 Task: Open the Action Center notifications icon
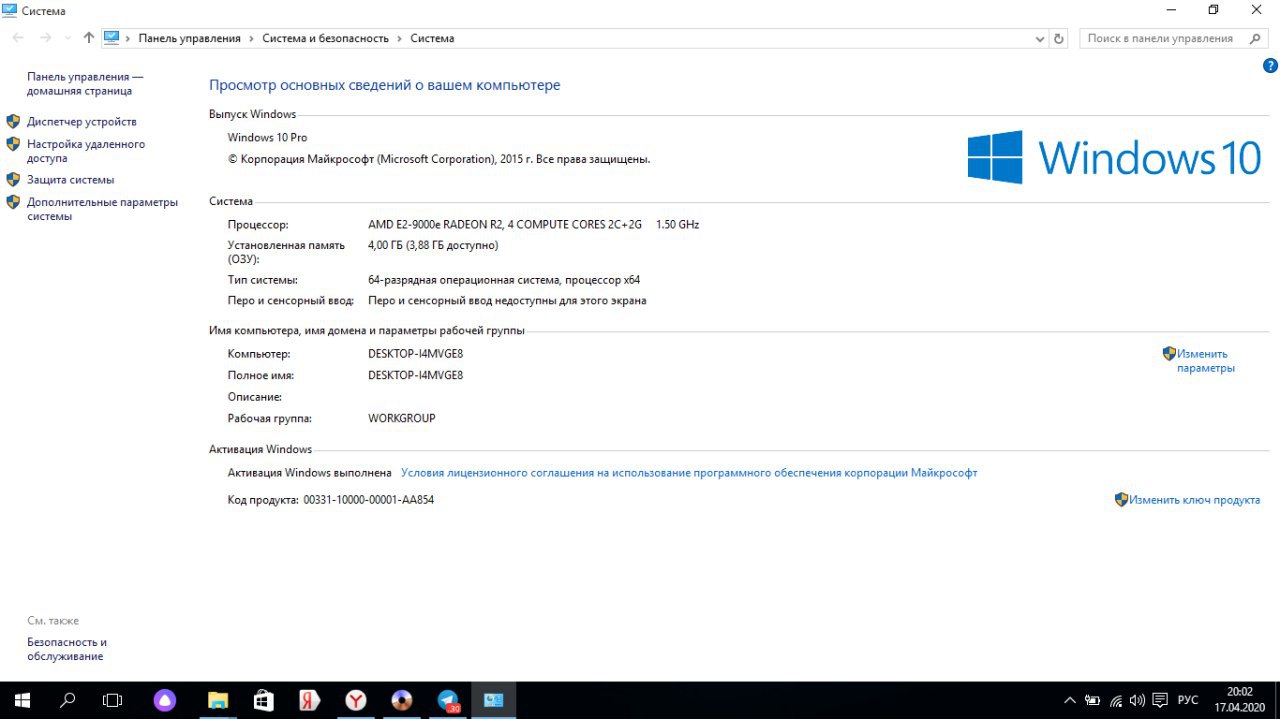point(1160,701)
